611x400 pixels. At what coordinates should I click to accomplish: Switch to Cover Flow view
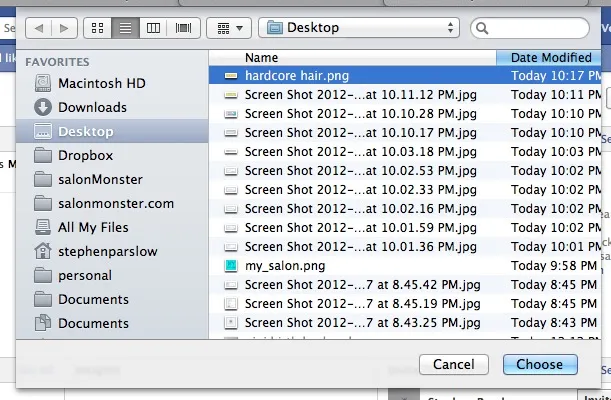pyautogui.click(x=183, y=28)
